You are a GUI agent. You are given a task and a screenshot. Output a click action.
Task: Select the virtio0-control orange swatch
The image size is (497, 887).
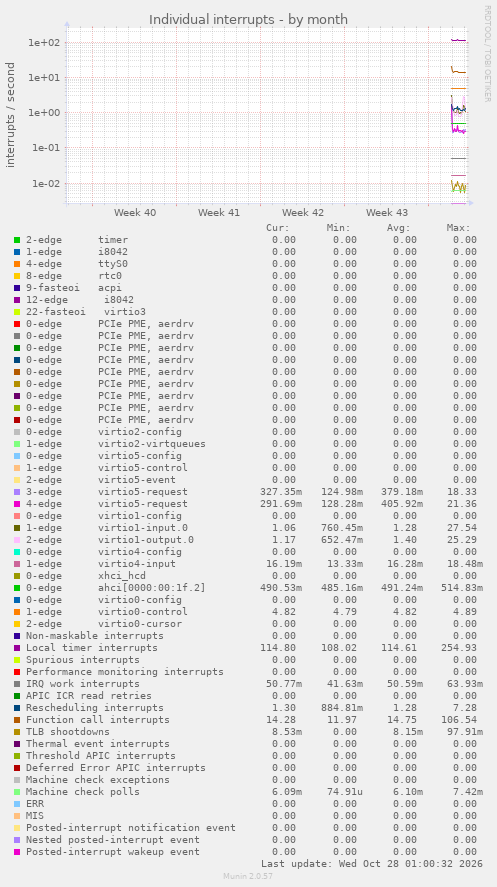click(x=17, y=612)
